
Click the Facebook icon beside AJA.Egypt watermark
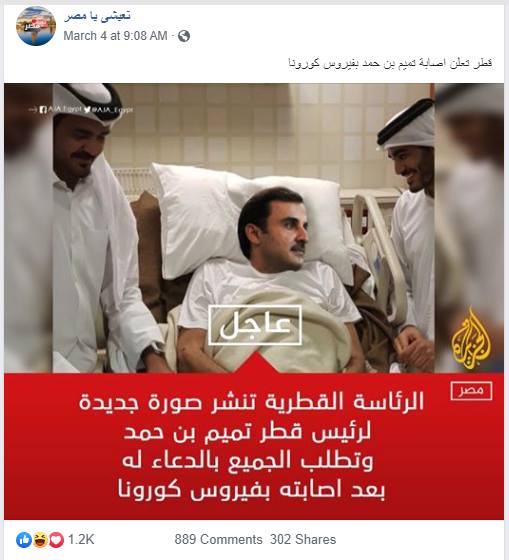click(43, 110)
